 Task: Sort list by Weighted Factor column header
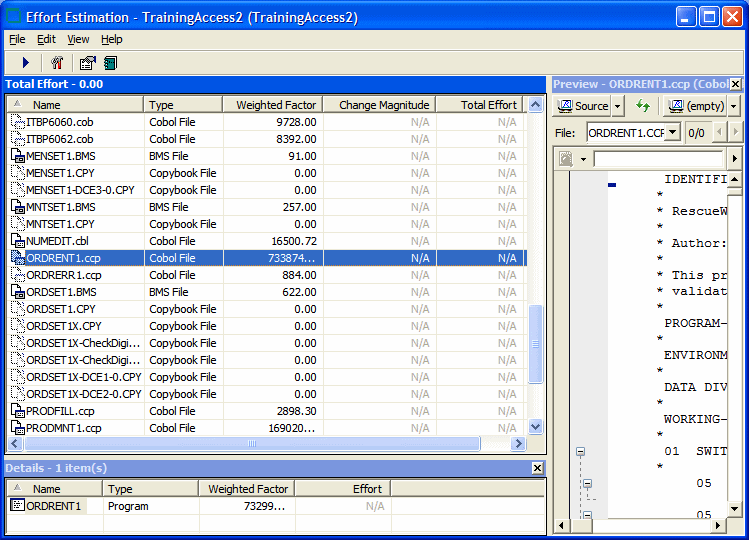pos(275,105)
